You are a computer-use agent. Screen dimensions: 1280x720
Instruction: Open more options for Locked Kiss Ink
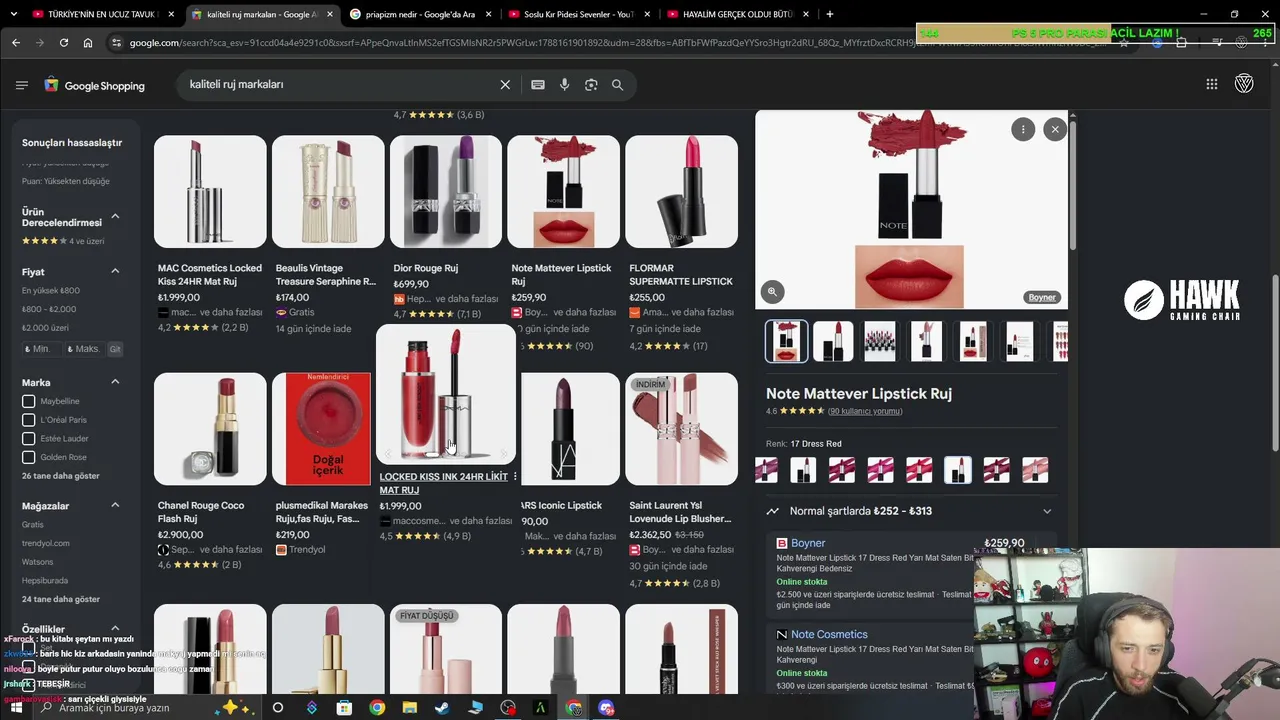[515, 477]
